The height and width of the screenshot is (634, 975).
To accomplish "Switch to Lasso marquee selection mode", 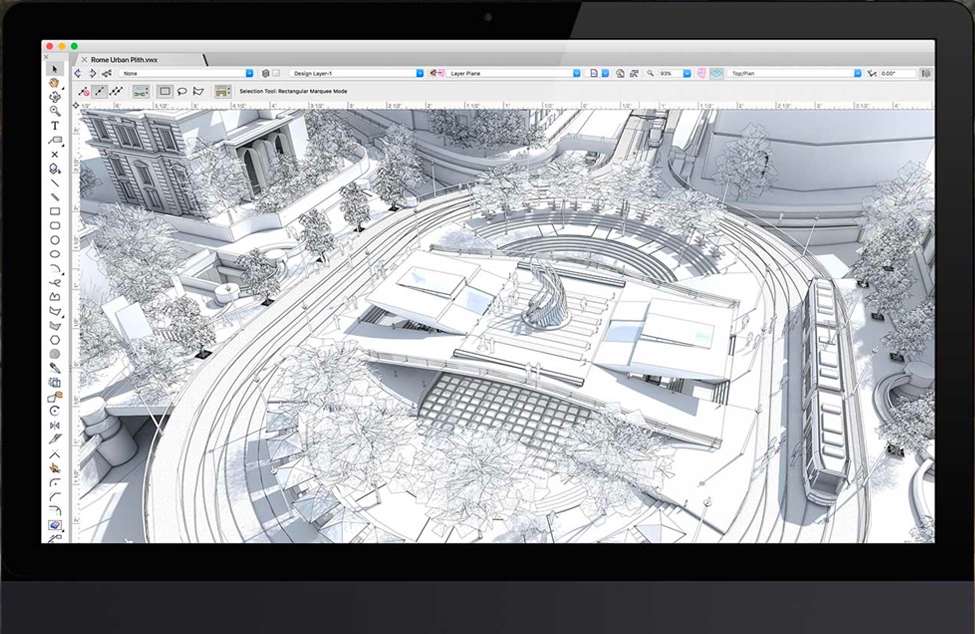I will [x=182, y=91].
